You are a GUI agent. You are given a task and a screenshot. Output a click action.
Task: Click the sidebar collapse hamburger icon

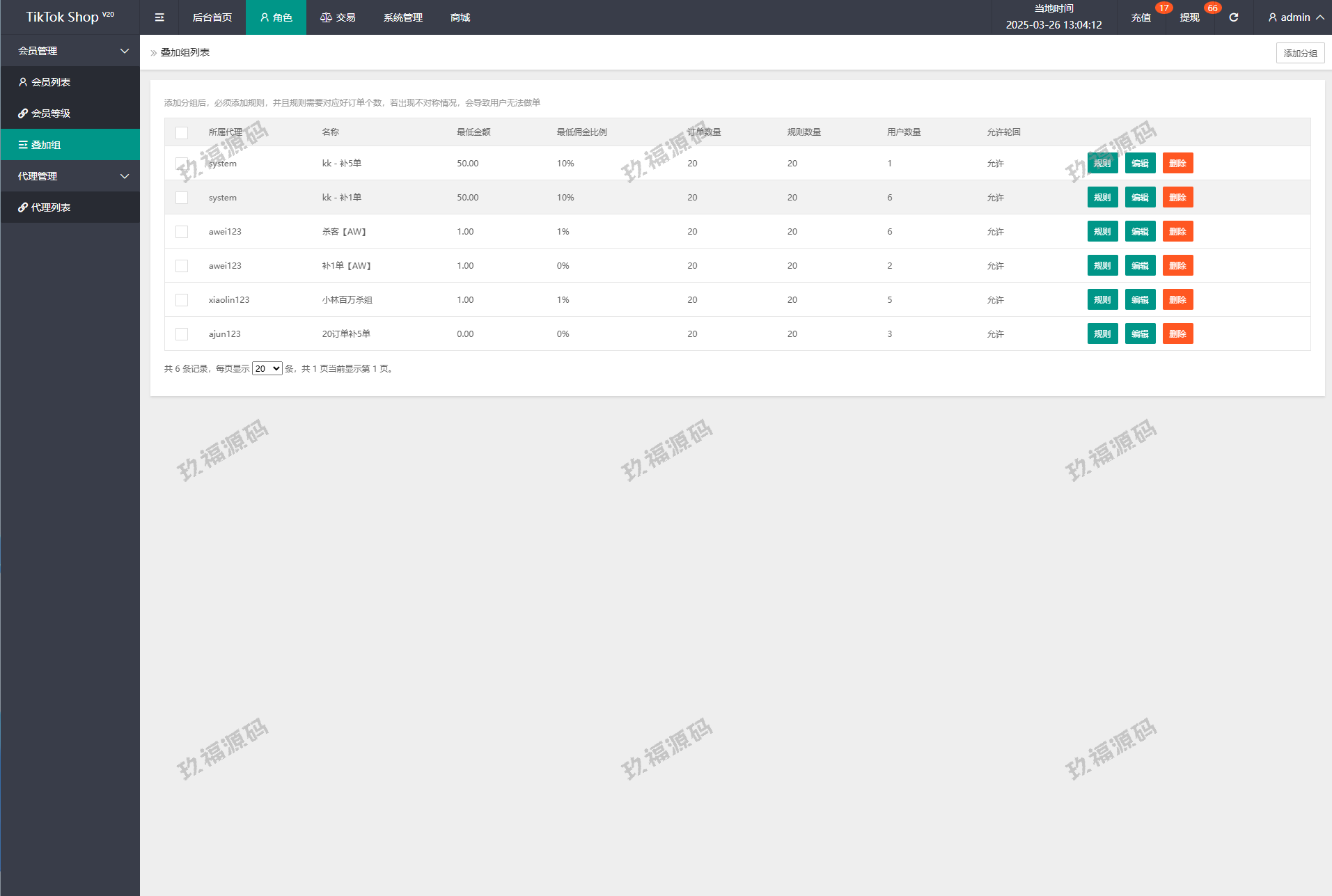click(x=159, y=17)
